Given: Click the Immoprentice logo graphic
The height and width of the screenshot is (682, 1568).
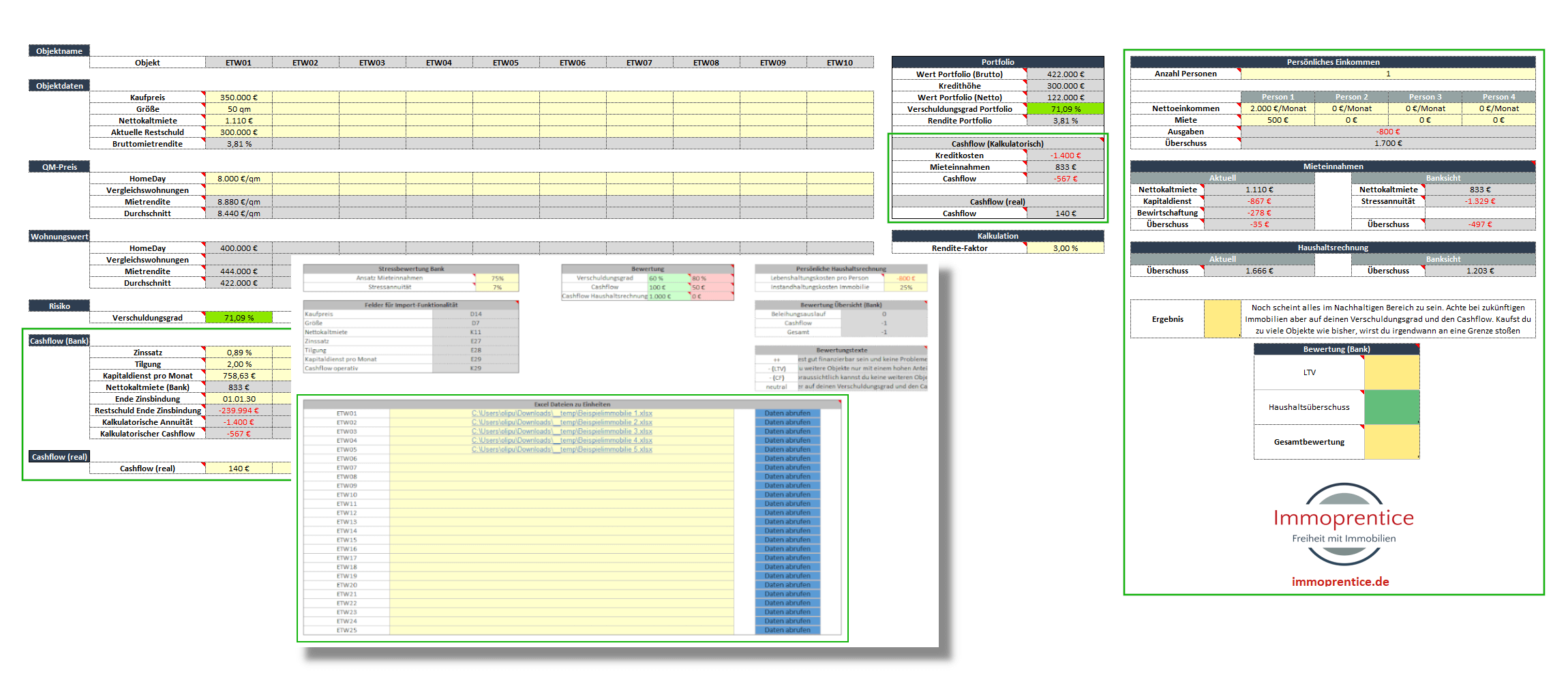Looking at the screenshot, I should 1343,524.
